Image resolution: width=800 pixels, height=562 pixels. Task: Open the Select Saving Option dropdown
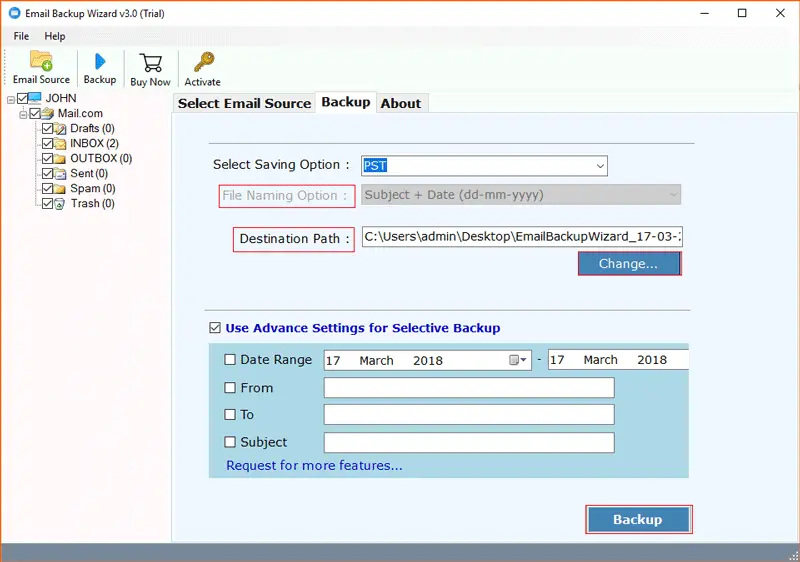tap(600, 166)
